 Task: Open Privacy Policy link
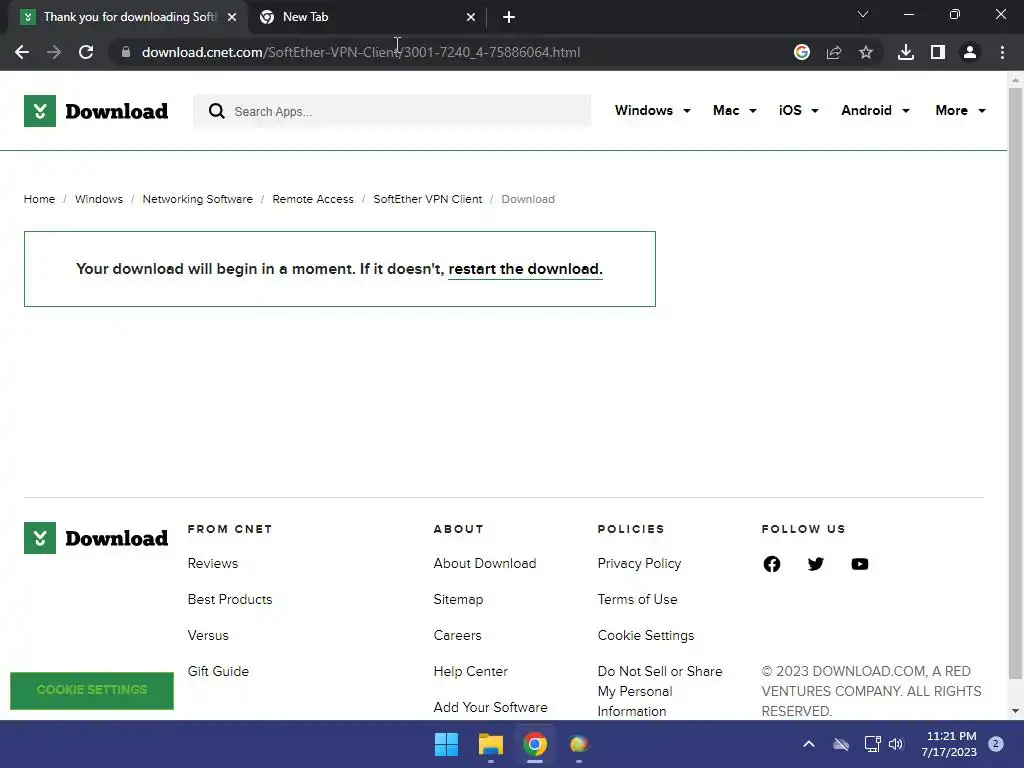pyautogui.click(x=639, y=563)
